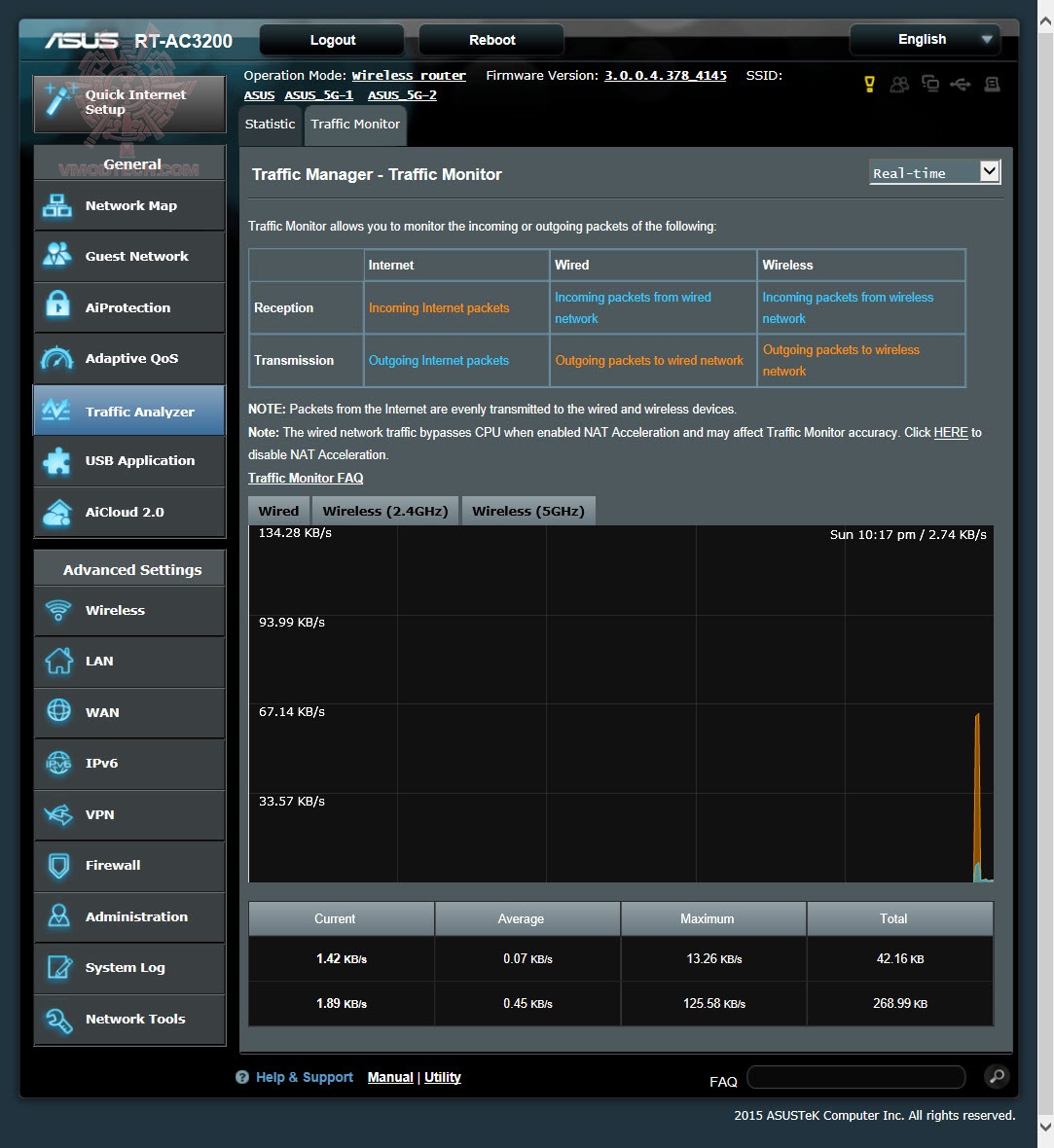The width and height of the screenshot is (1054, 1148).
Task: Click the connected clients status icon
Action: pos(930,84)
